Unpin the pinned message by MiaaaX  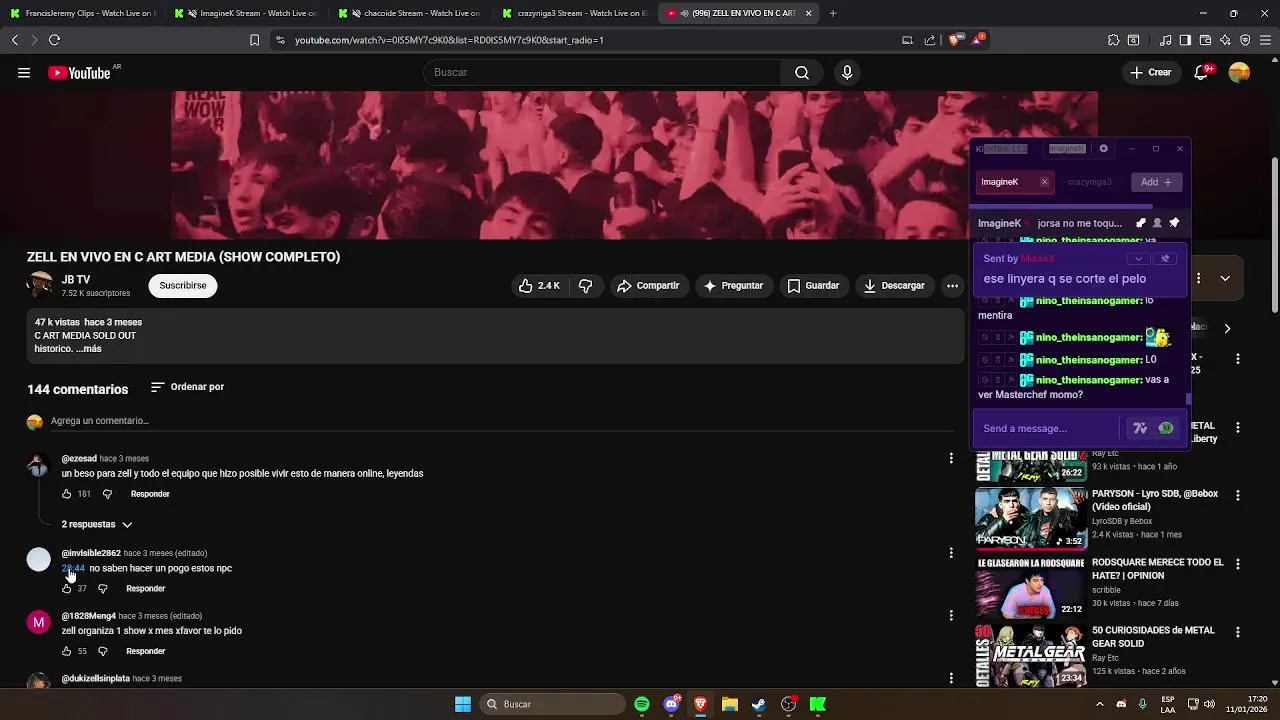(1165, 259)
